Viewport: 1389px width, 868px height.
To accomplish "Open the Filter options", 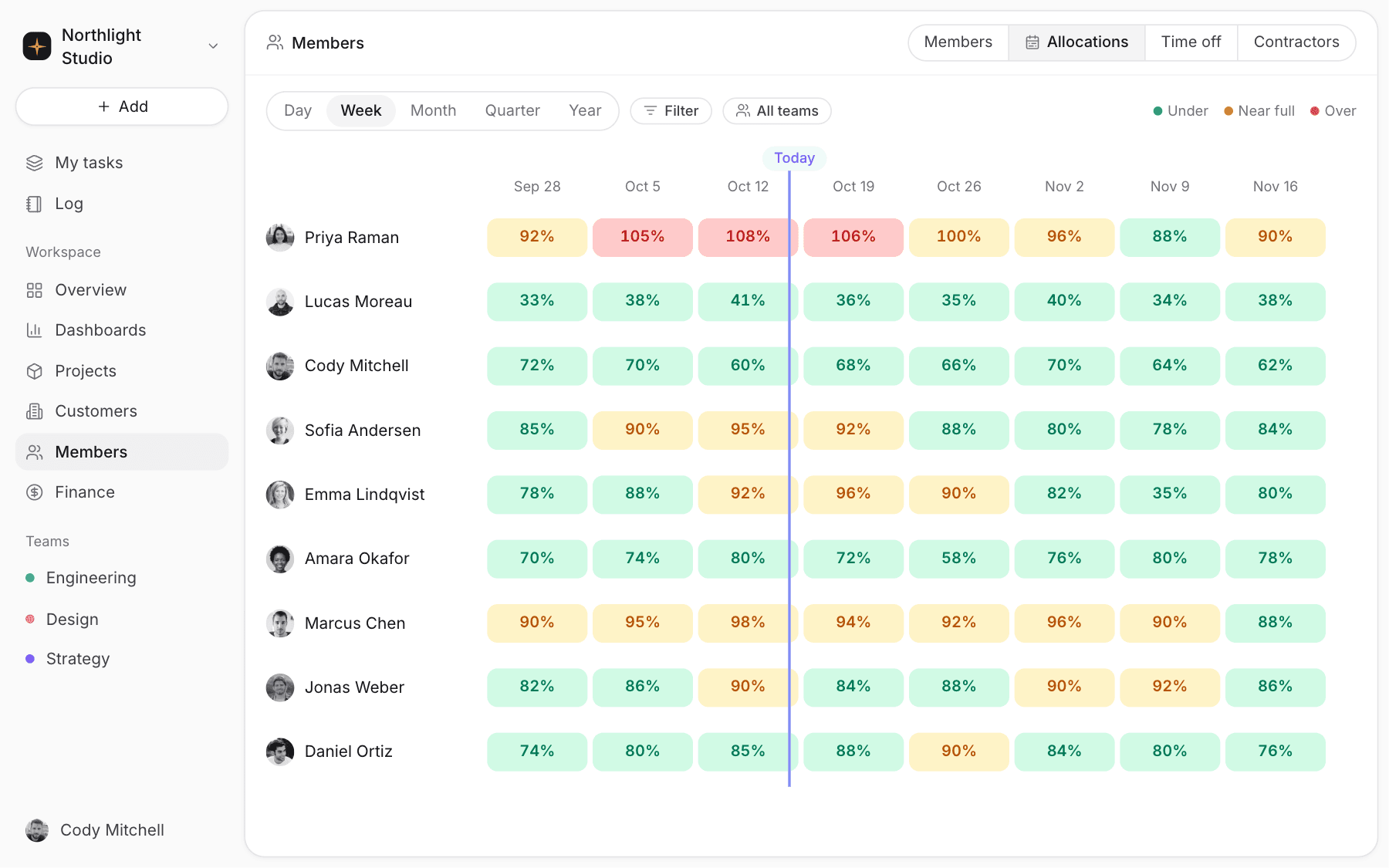I will [x=671, y=111].
